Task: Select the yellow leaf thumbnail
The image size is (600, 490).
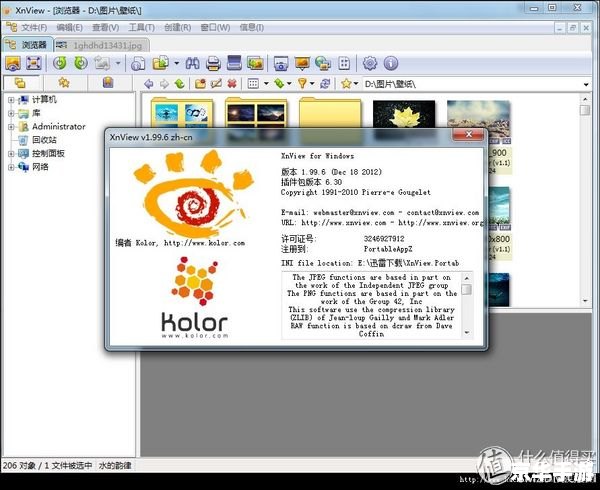Action: 404,114
